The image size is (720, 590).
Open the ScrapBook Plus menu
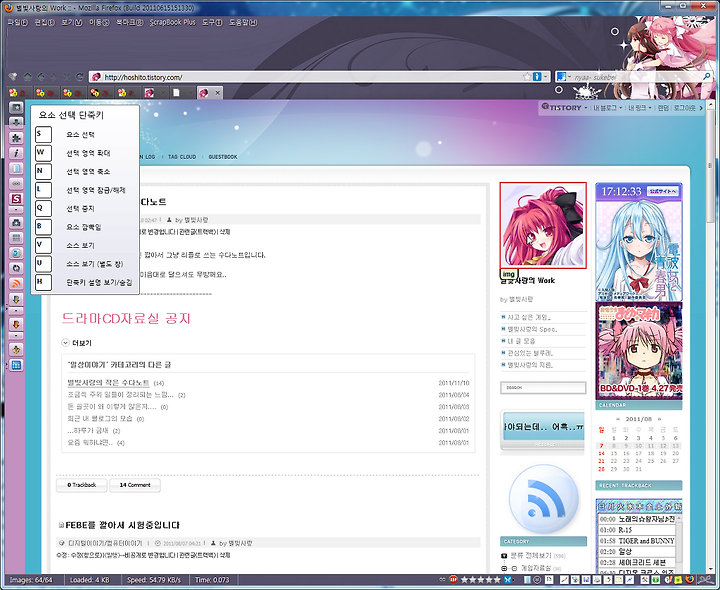coord(172,22)
